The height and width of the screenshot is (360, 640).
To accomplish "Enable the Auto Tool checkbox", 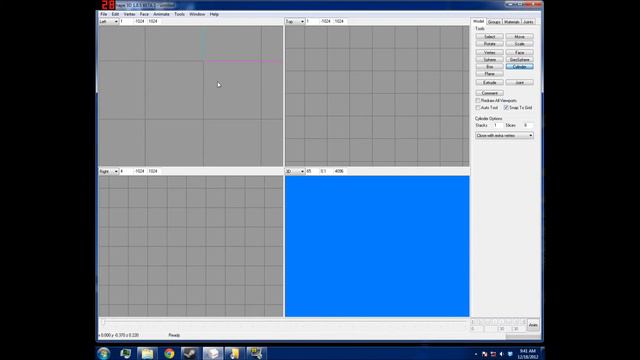I will (x=478, y=108).
